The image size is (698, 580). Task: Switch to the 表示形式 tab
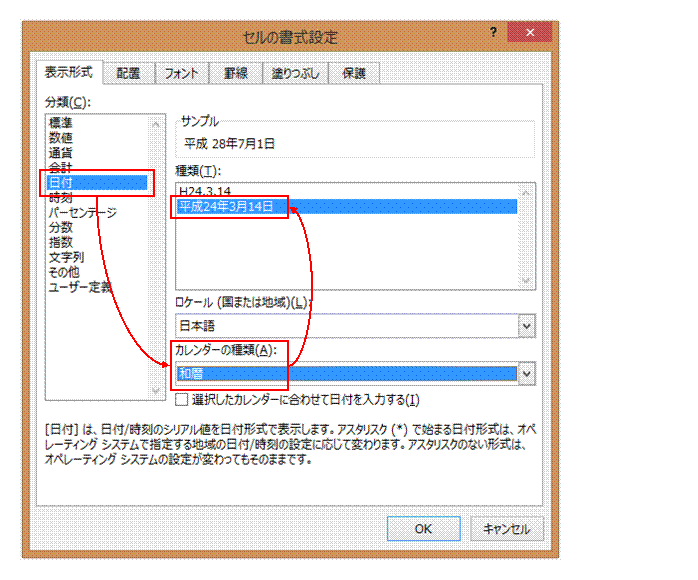69,72
